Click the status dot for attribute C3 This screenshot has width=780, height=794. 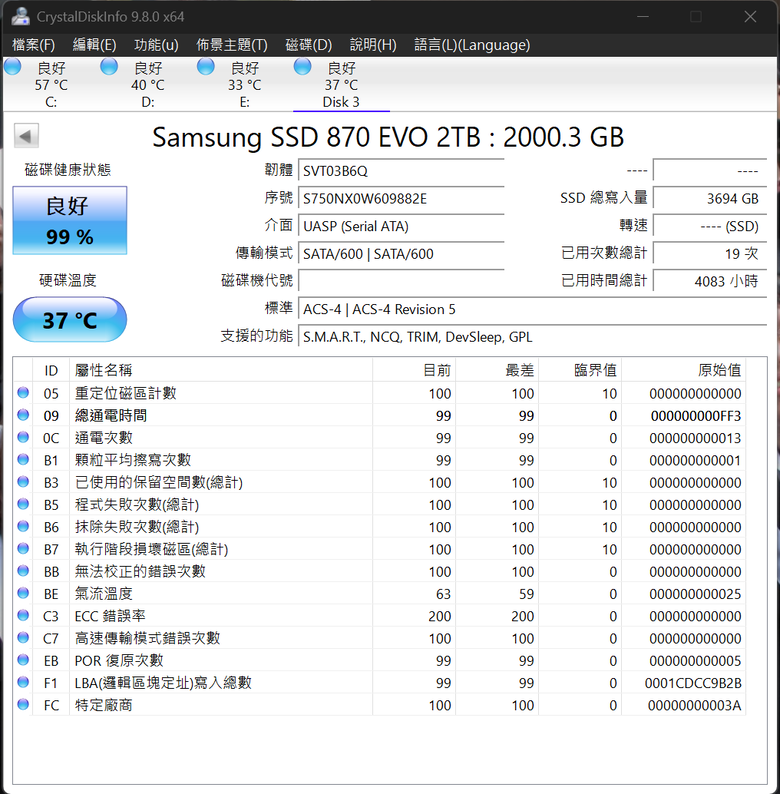coord(23,615)
